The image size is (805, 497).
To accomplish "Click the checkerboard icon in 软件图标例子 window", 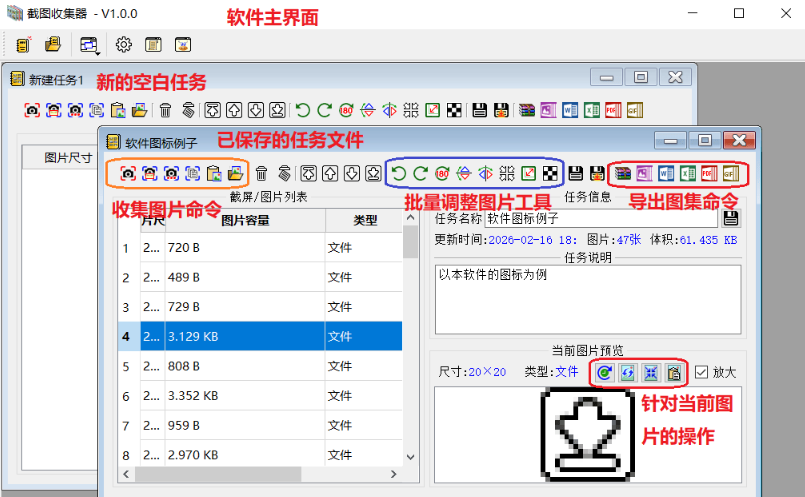I will click(x=550, y=174).
